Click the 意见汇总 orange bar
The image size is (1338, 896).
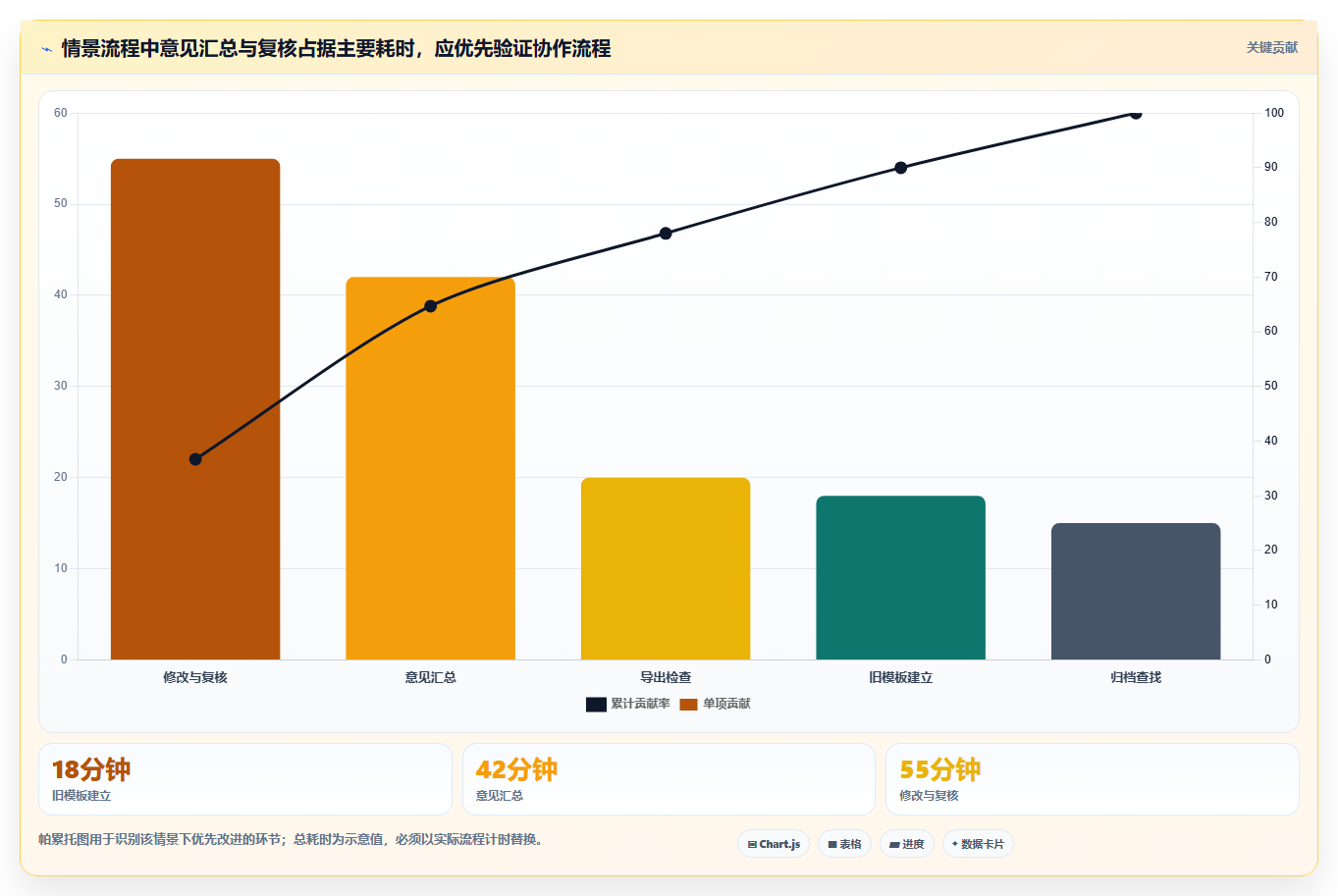(x=430, y=468)
